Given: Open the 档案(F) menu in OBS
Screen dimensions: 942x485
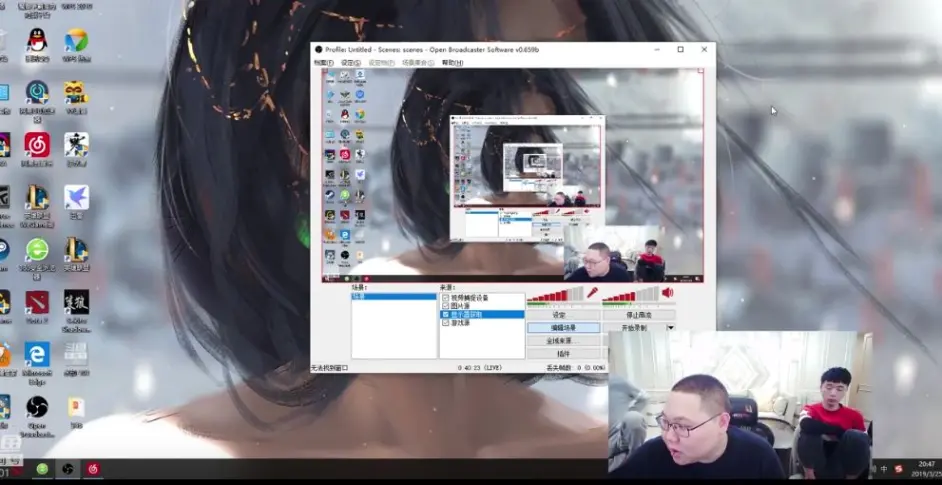Looking at the screenshot, I should click(x=323, y=63).
